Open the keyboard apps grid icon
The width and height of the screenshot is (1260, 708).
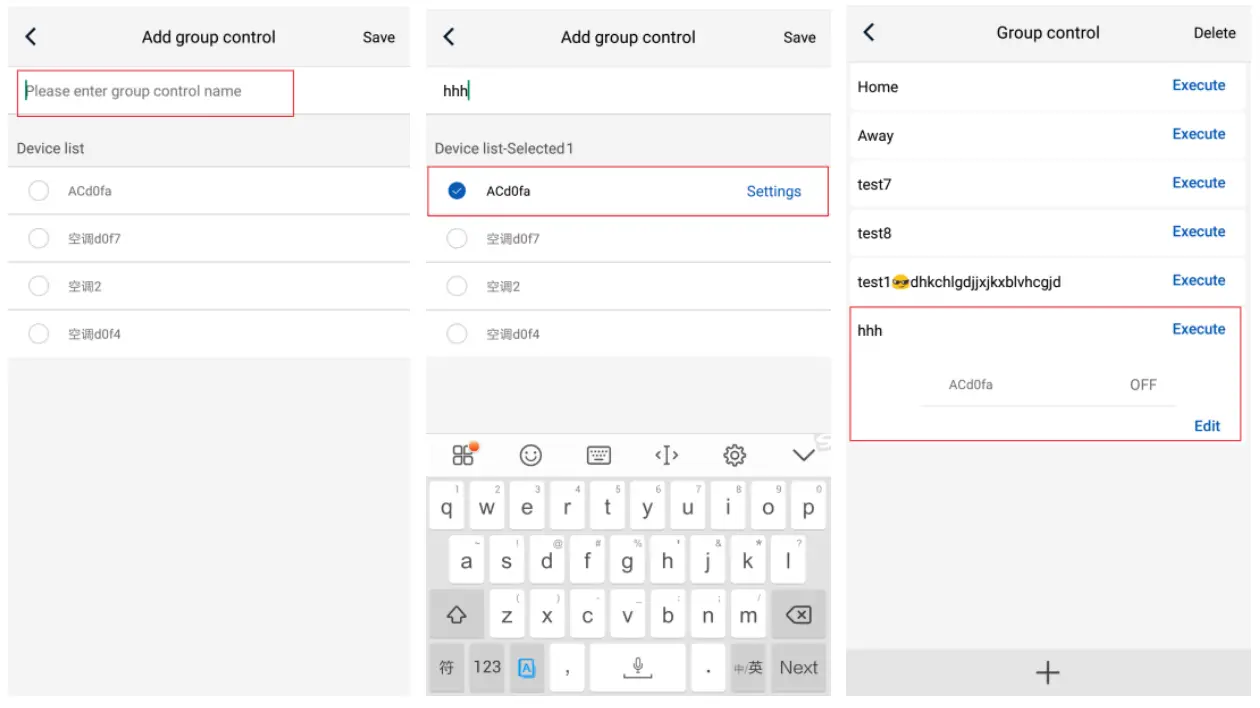coord(463,453)
